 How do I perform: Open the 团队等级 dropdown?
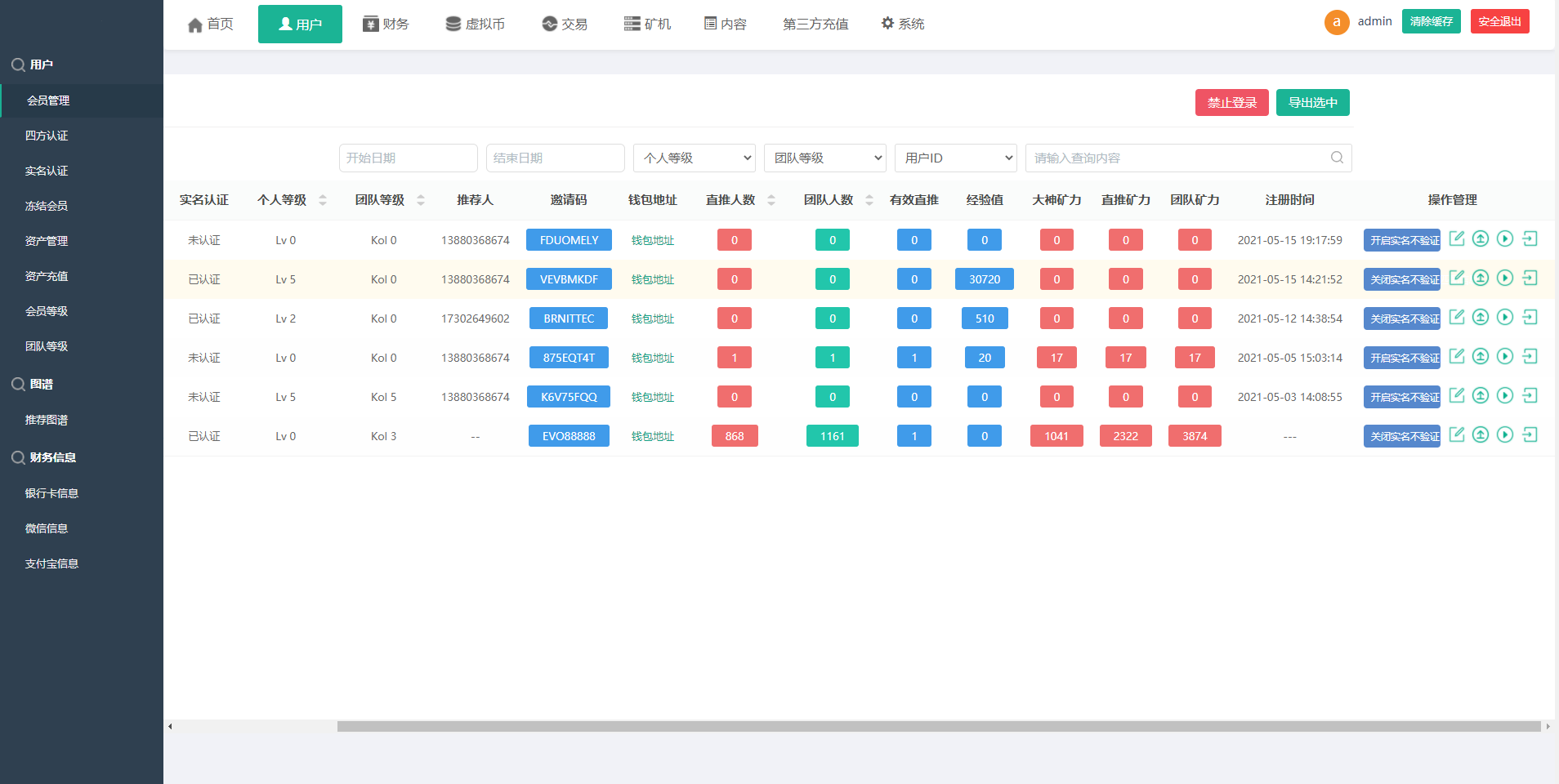(824, 158)
